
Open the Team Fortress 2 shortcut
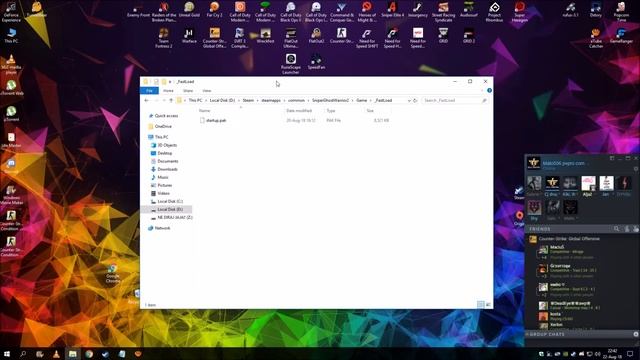tap(164, 38)
